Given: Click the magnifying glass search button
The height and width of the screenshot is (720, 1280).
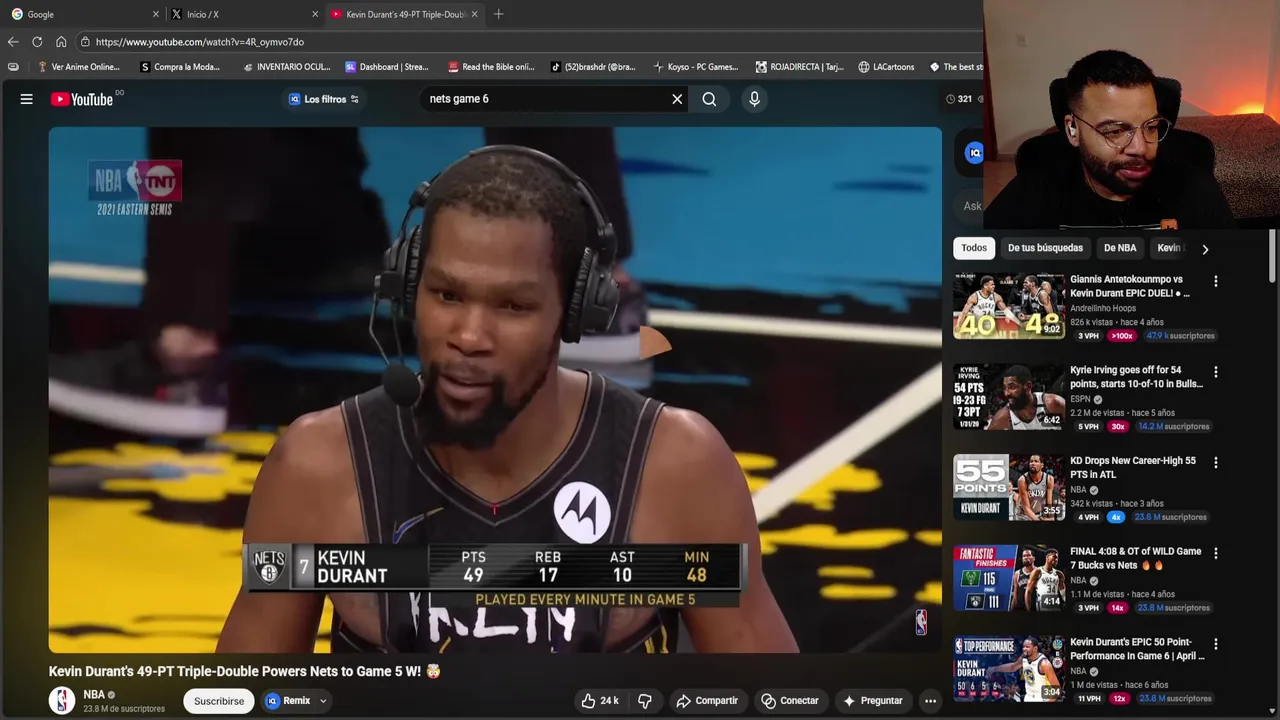Looking at the screenshot, I should [709, 99].
